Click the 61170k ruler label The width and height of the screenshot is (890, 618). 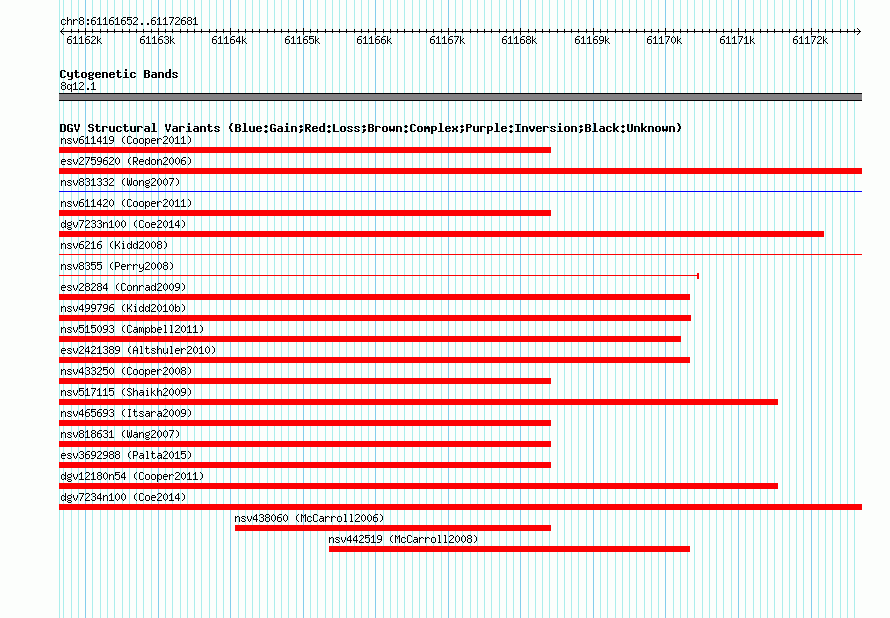[x=664, y=40]
